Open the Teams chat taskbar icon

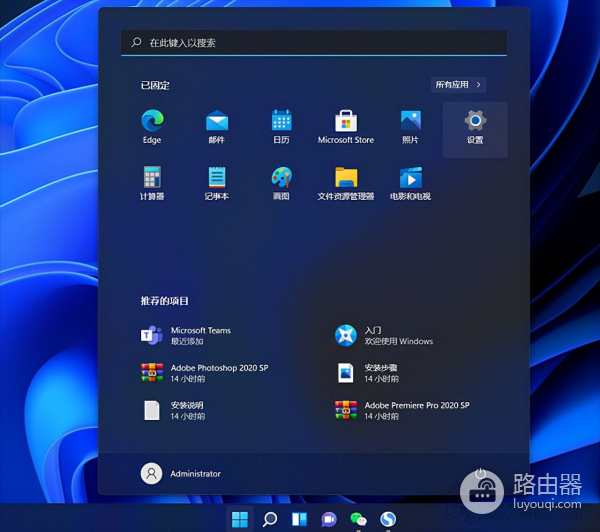tap(329, 519)
